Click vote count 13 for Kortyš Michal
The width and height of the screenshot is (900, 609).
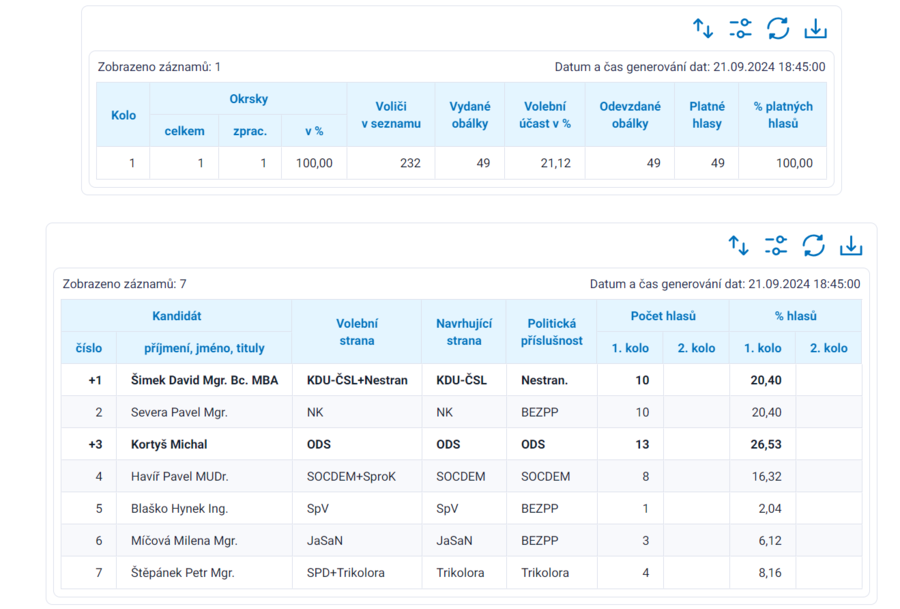(x=642, y=444)
